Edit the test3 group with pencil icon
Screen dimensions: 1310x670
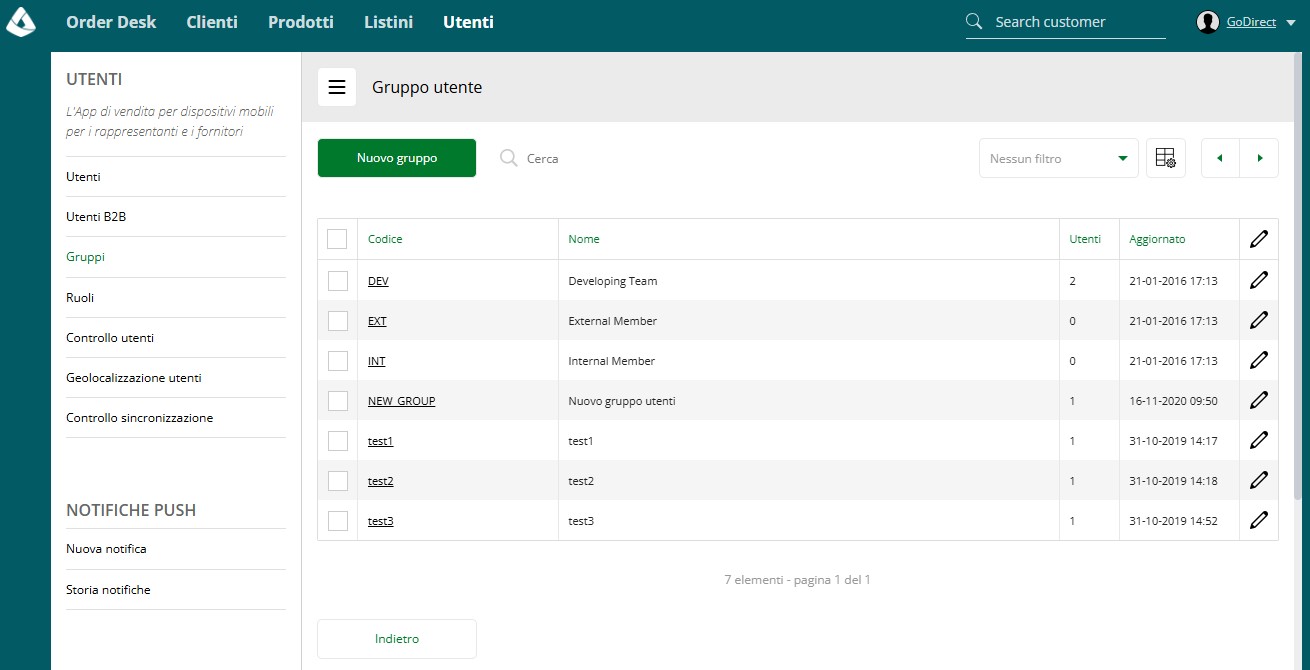[1259, 520]
